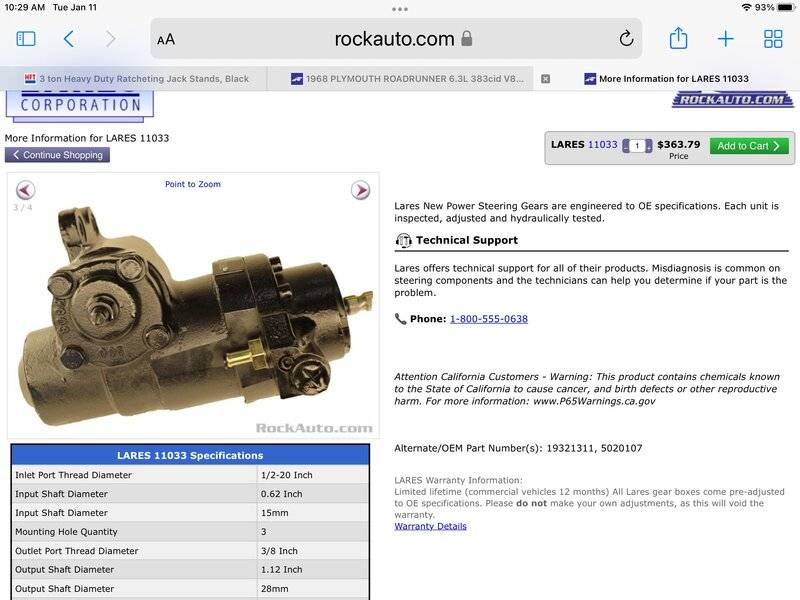Tap the AA reader text size button

click(x=166, y=39)
